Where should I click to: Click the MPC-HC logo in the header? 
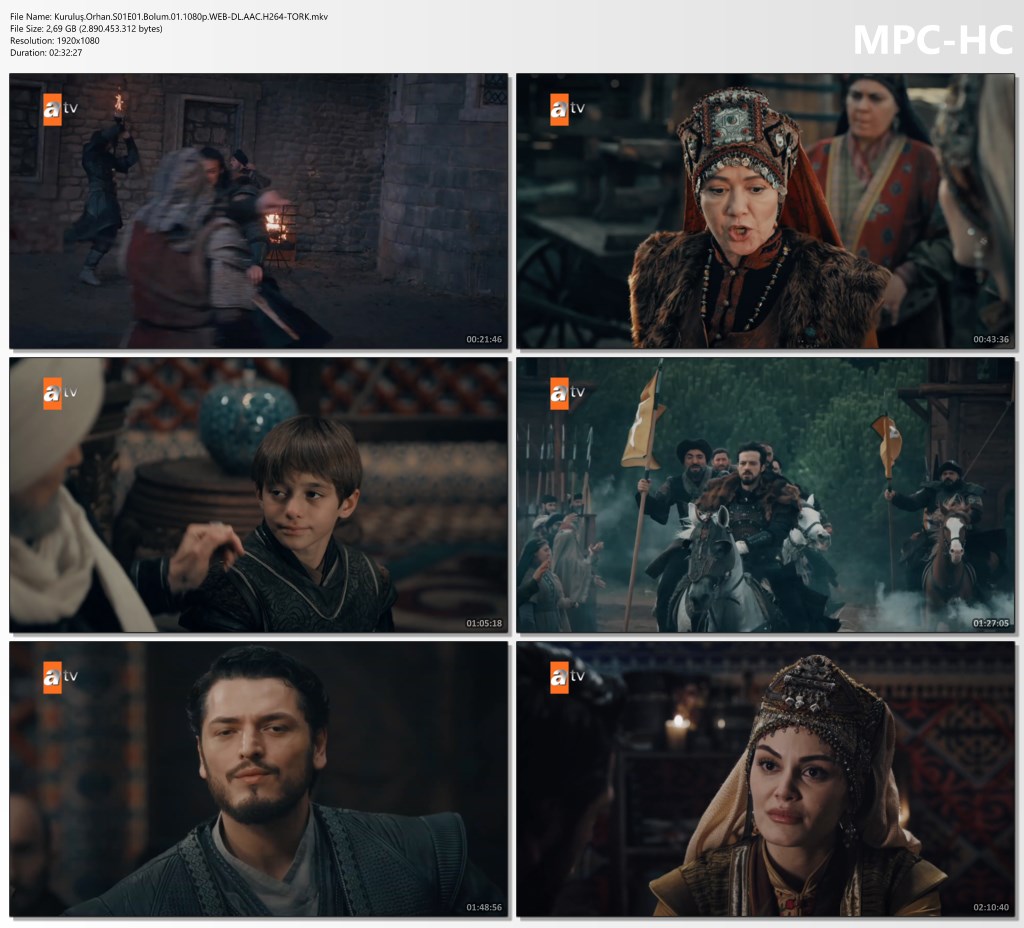(932, 40)
